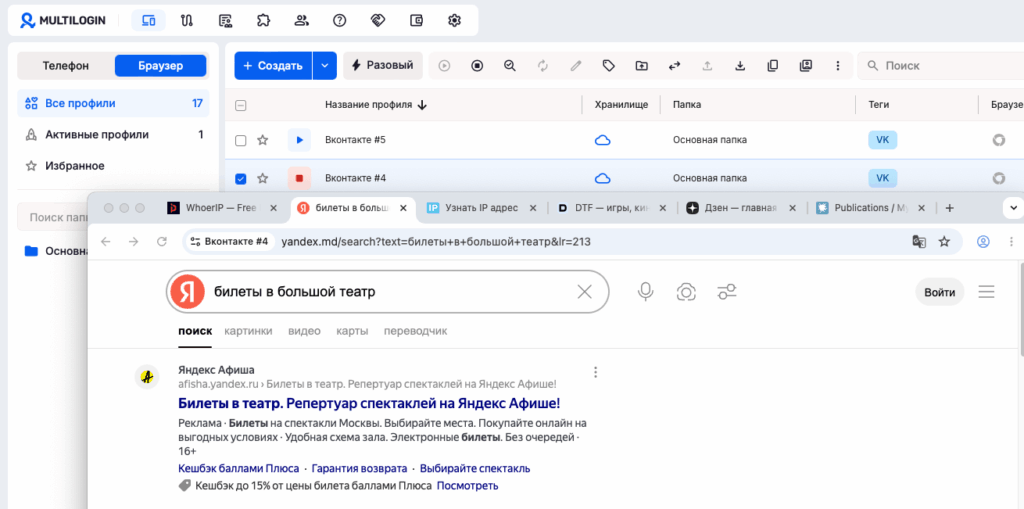The width and height of the screenshot is (1024, 509).
Task: Click the move to folder toolbar icon
Action: point(641,65)
